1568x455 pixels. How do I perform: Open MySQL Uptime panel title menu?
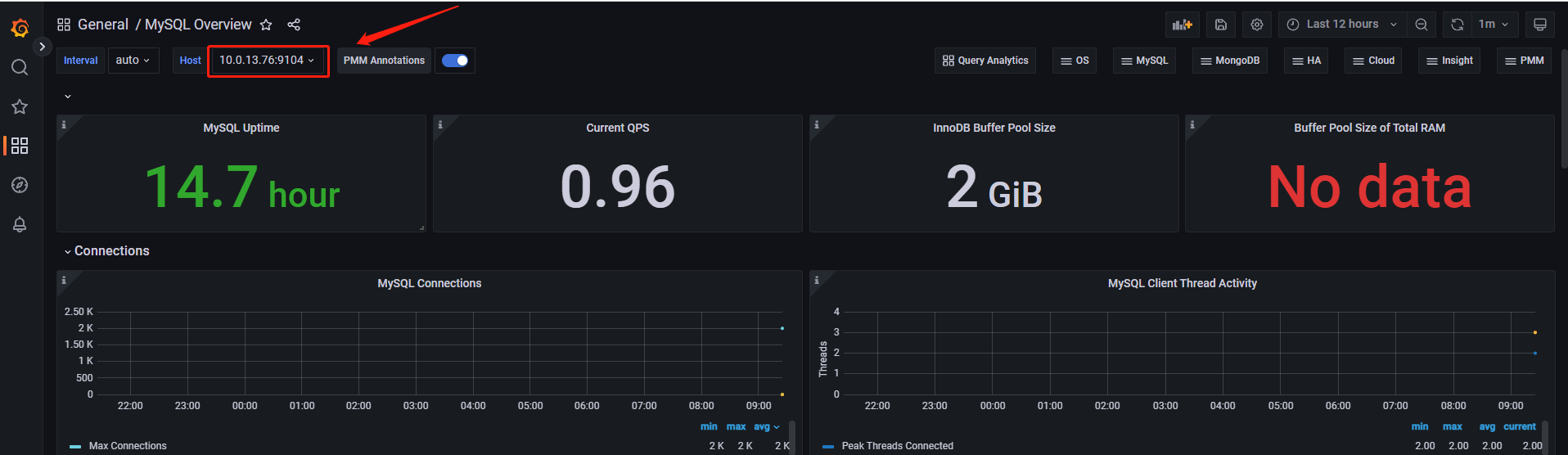[x=241, y=128]
